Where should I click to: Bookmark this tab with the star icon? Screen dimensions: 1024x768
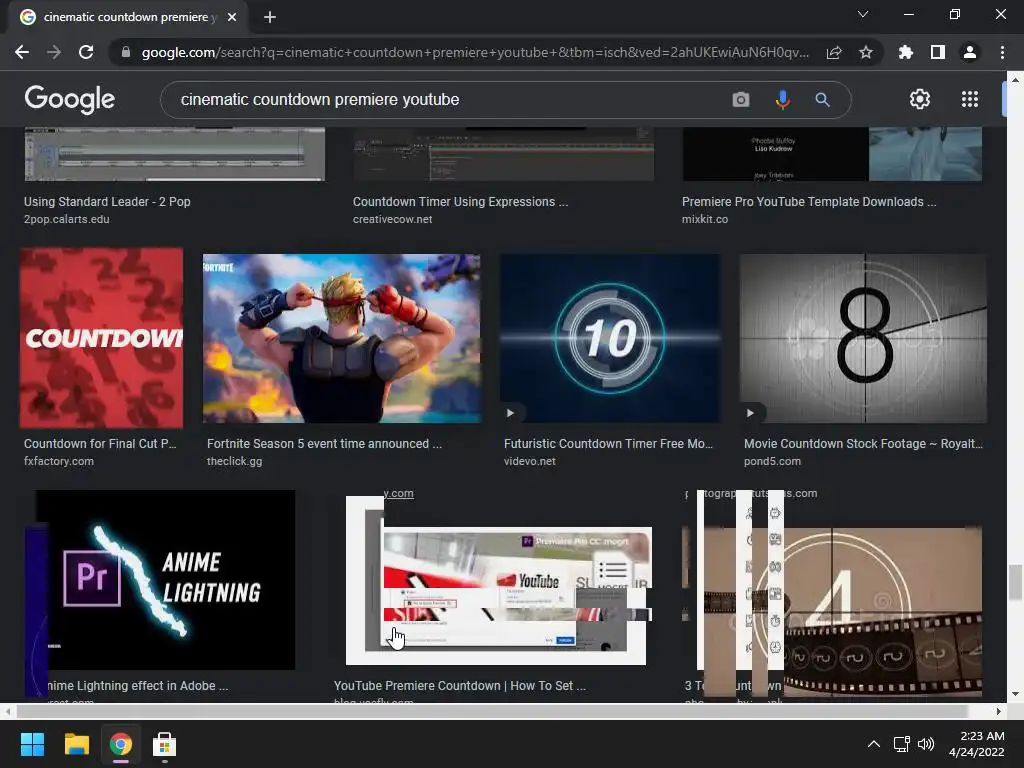tap(866, 52)
